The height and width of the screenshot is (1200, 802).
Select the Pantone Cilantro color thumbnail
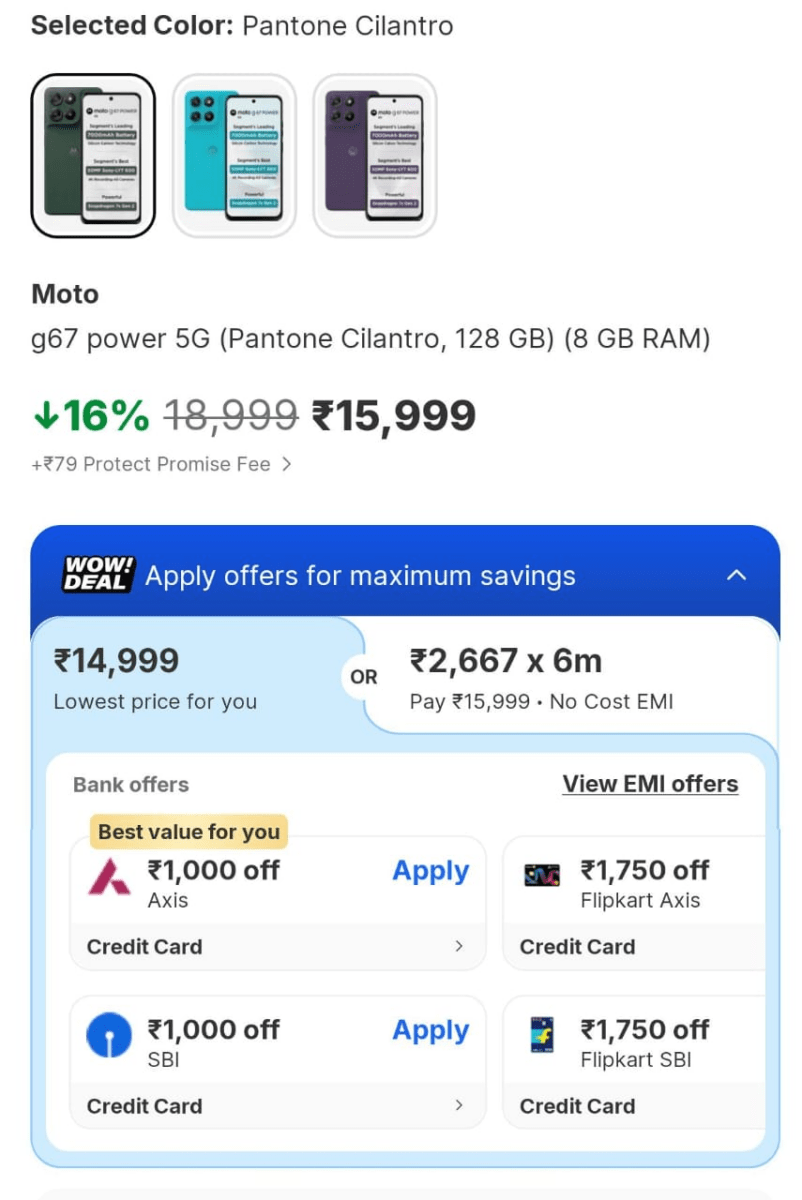coord(93,154)
